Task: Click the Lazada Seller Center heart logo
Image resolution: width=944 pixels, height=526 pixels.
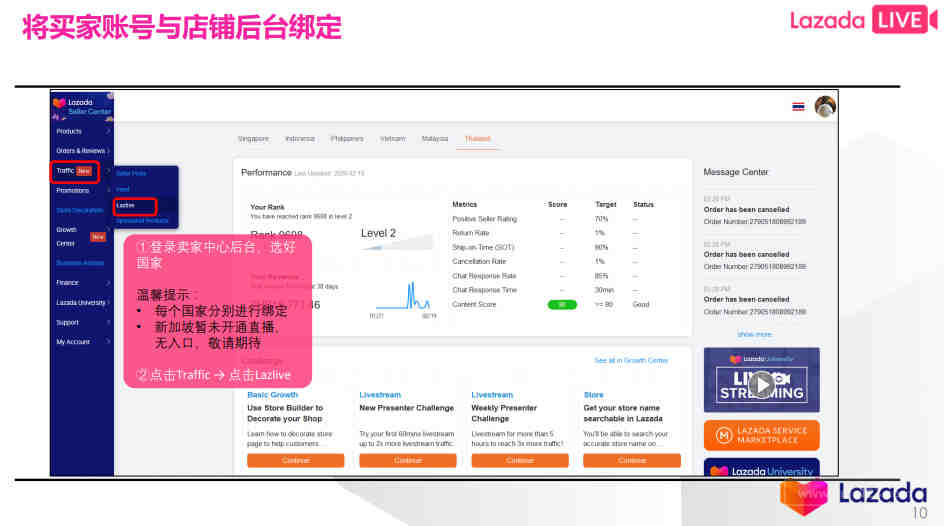Action: click(59, 103)
